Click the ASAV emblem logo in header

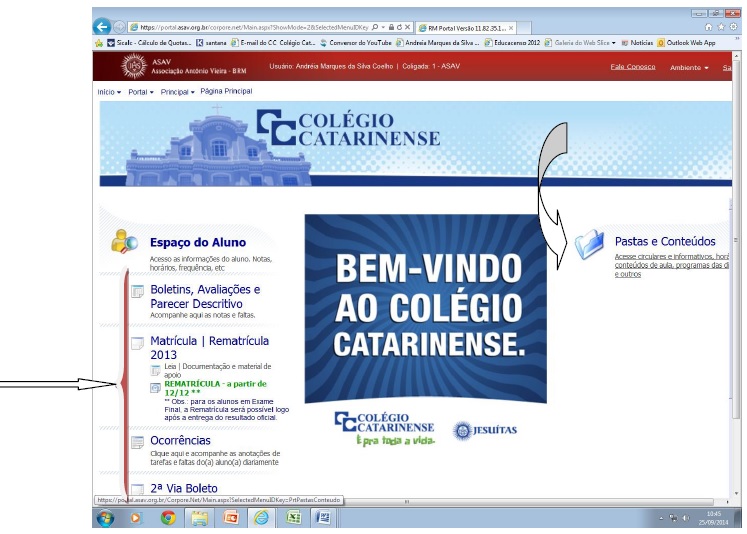(x=134, y=66)
